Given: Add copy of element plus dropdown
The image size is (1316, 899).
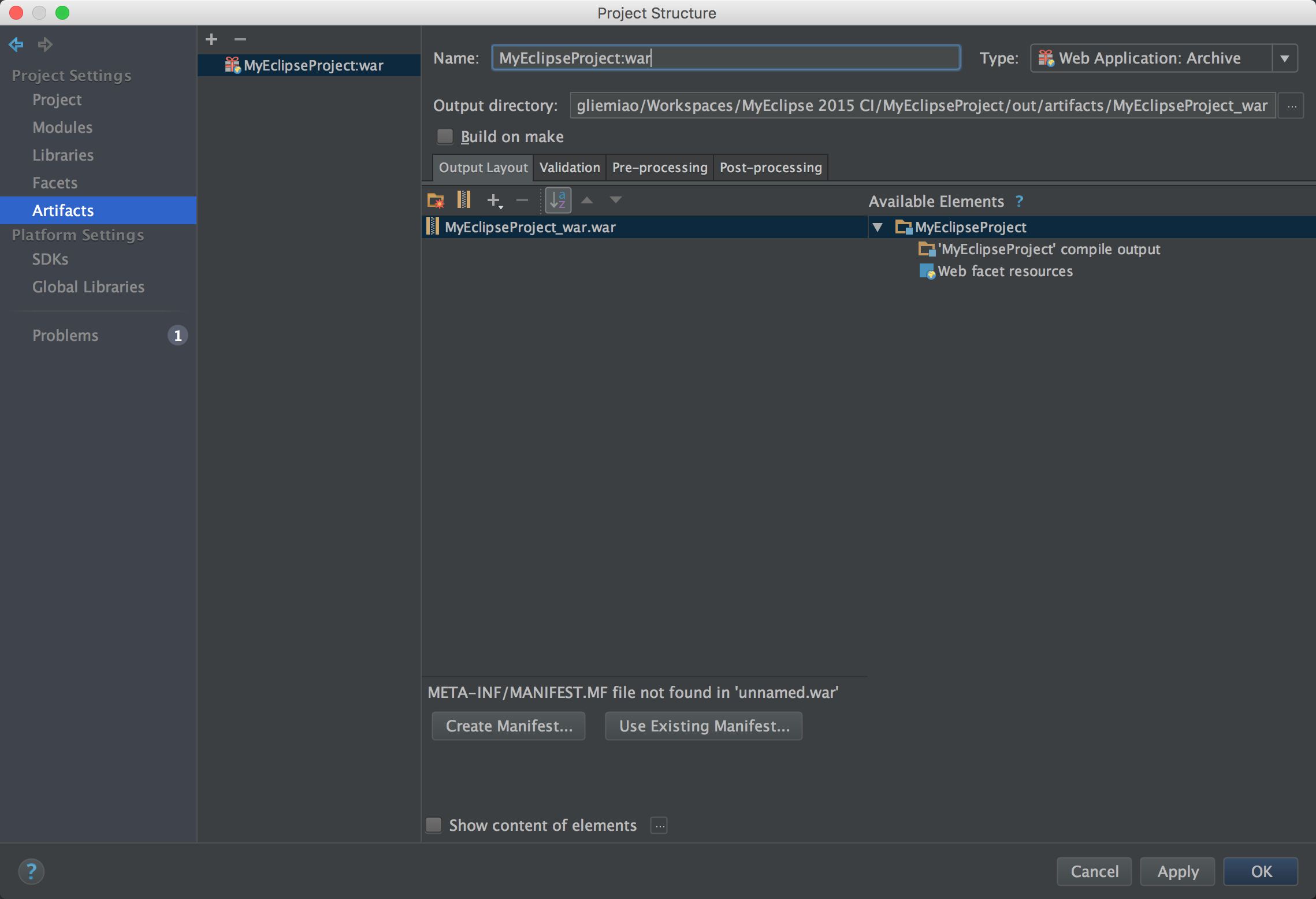Looking at the screenshot, I should (495, 200).
